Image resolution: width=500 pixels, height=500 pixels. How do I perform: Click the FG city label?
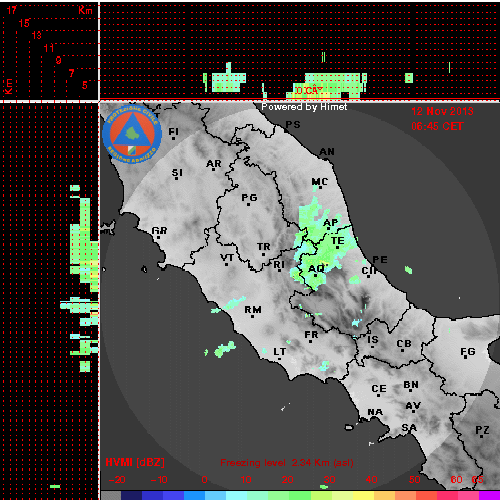point(468,352)
